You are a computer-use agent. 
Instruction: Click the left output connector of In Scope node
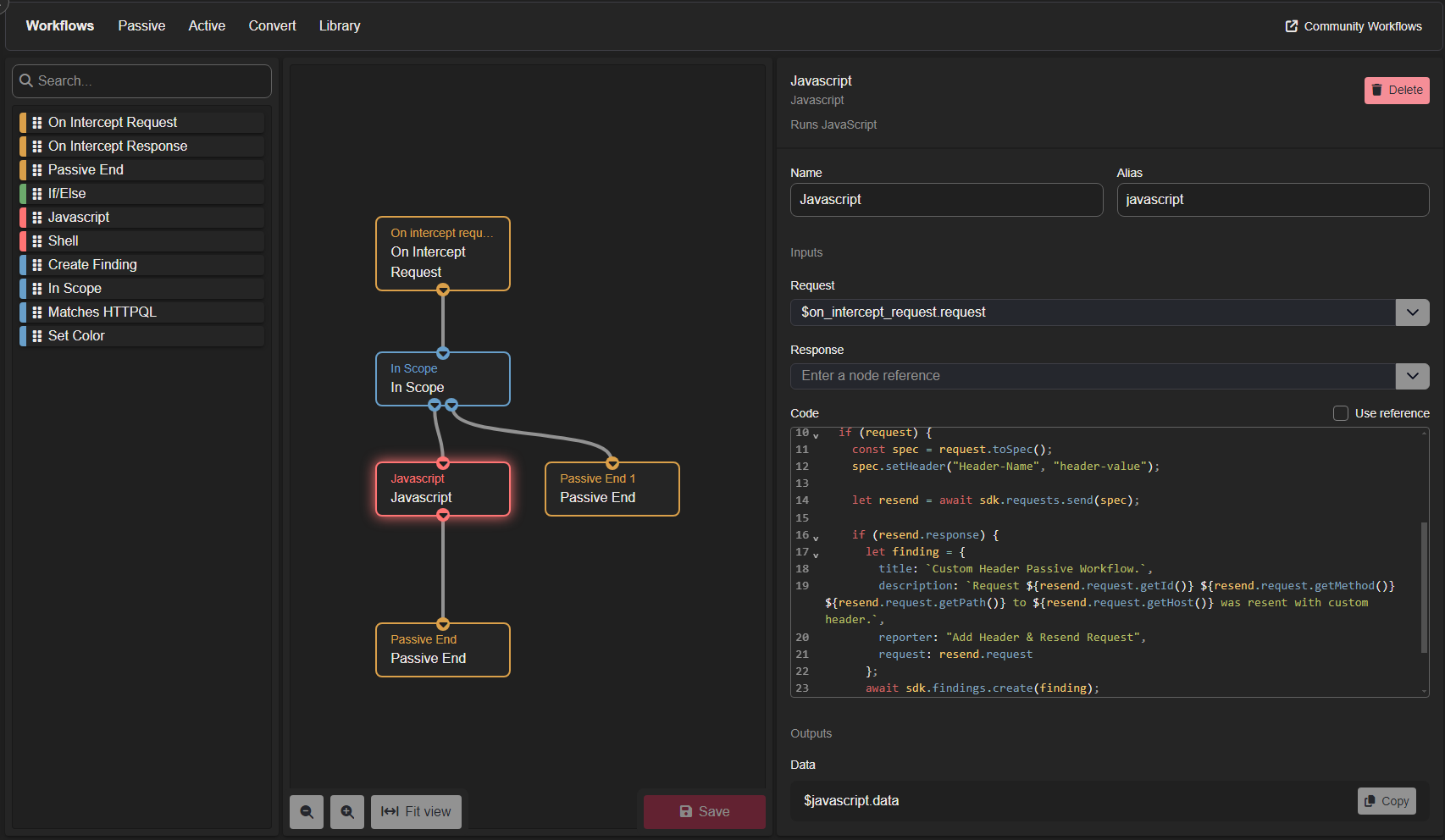(x=435, y=405)
